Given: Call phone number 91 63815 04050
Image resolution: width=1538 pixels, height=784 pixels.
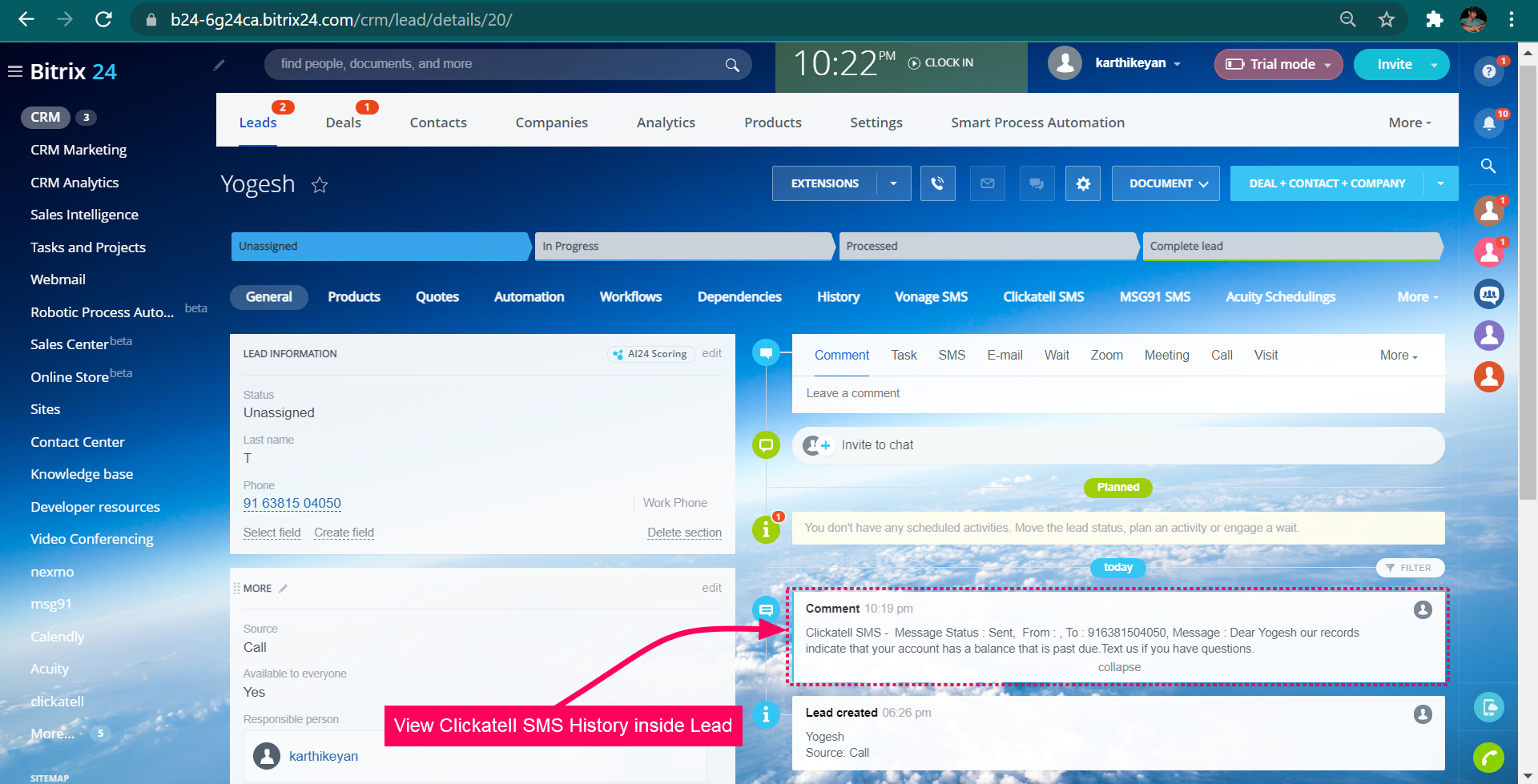Looking at the screenshot, I should tap(292, 503).
